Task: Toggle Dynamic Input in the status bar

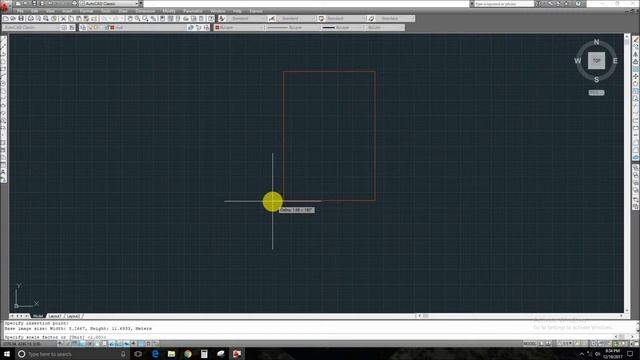Action: coord(126,344)
